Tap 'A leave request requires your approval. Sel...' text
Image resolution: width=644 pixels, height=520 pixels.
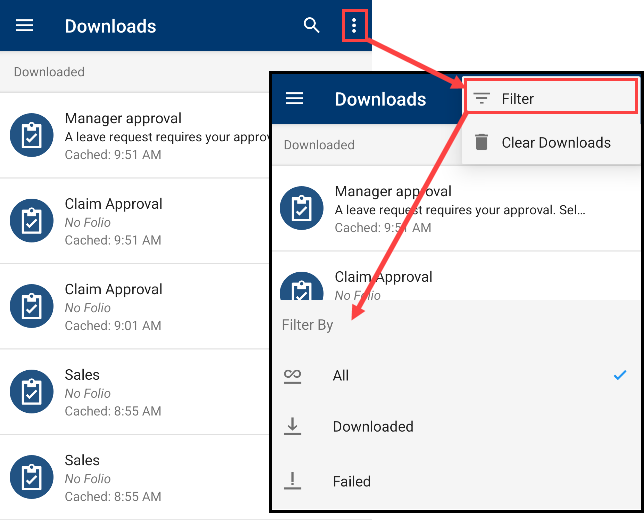(460, 210)
